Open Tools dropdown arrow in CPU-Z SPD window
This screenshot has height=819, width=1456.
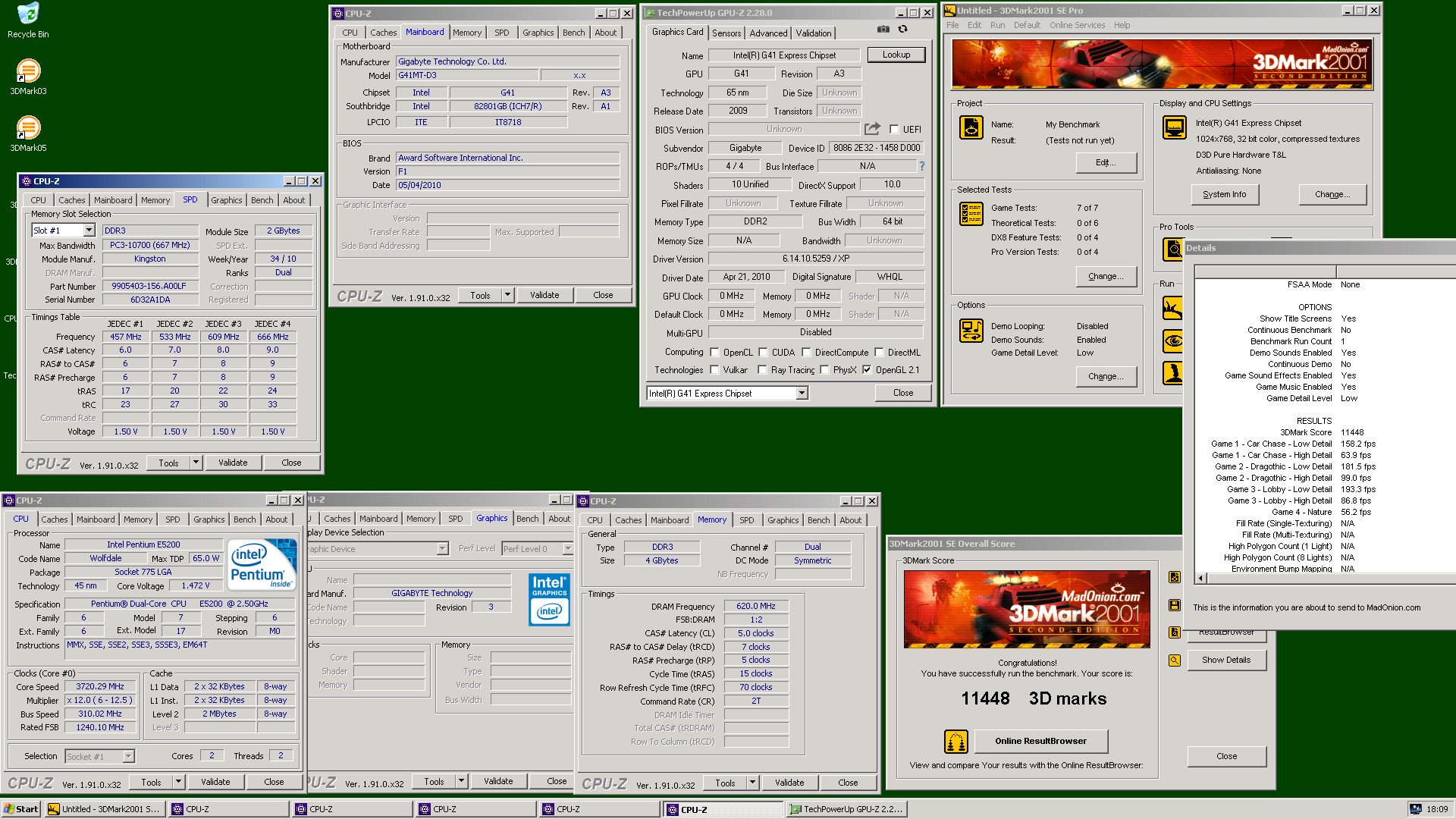coord(196,463)
